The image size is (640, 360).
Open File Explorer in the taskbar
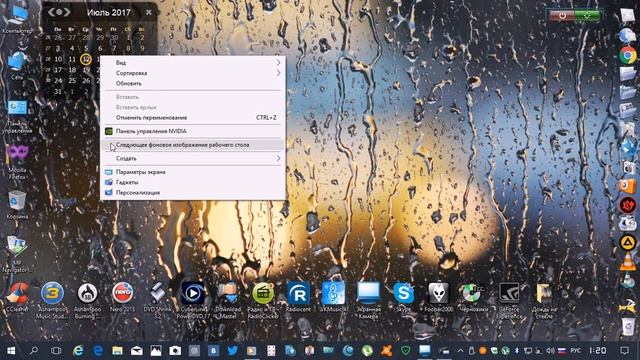point(118,351)
